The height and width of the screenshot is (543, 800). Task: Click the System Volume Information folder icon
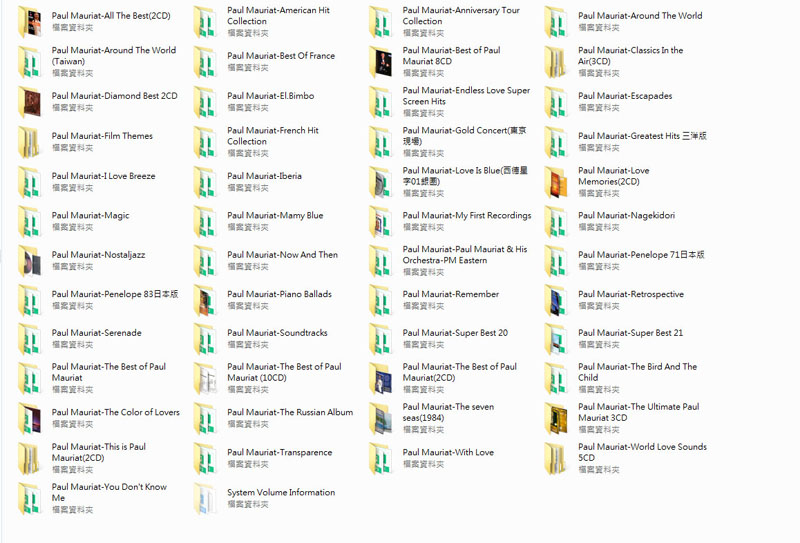[206, 498]
